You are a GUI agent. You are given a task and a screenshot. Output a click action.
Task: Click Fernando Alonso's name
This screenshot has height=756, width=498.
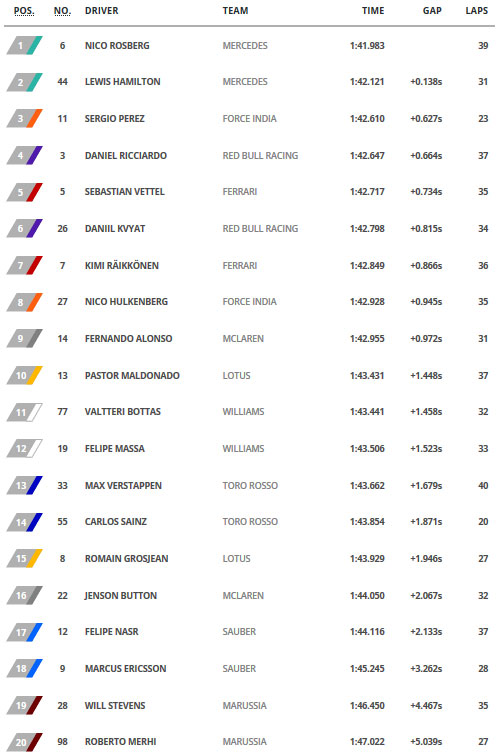tap(128, 338)
